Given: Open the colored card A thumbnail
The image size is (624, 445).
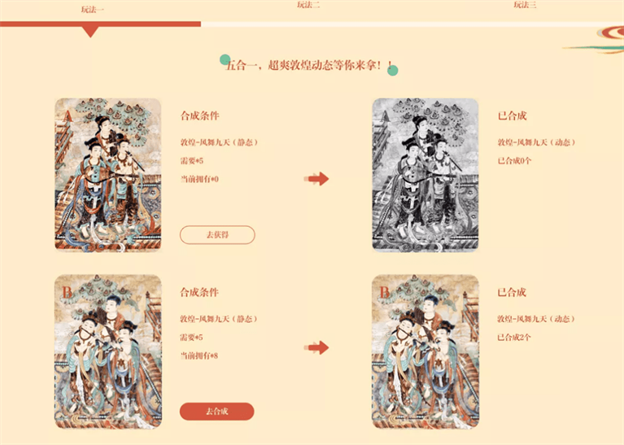Looking at the screenshot, I should click(x=108, y=175).
